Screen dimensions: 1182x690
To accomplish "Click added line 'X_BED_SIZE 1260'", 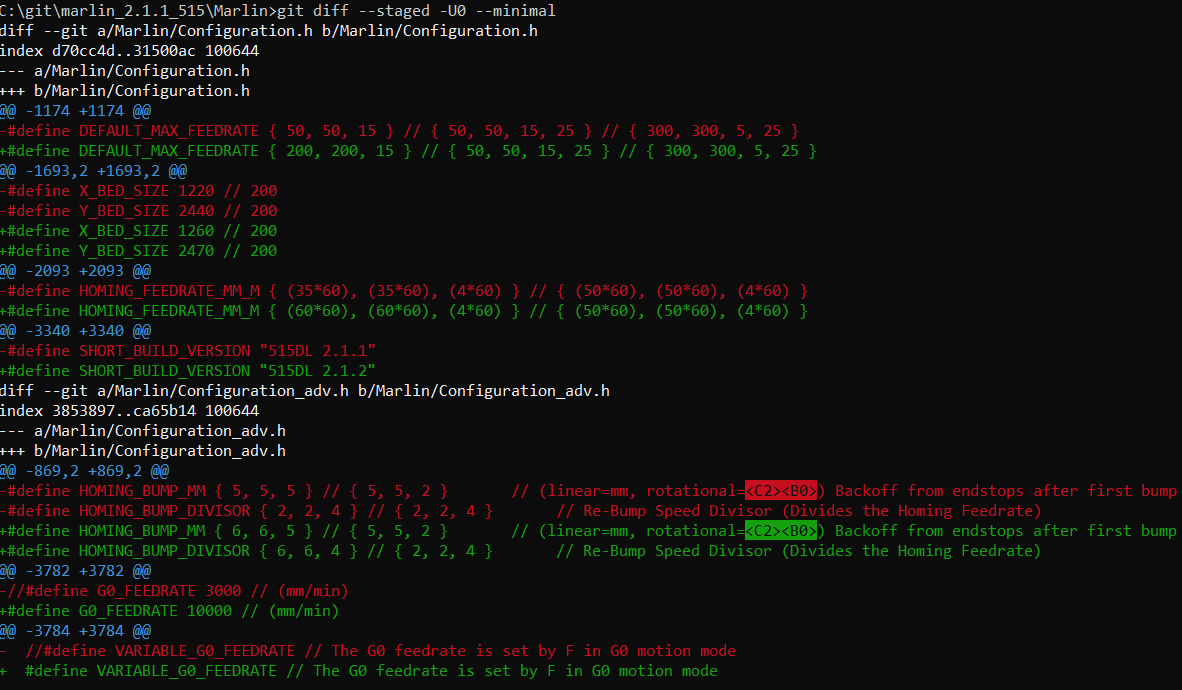I will coord(139,231).
